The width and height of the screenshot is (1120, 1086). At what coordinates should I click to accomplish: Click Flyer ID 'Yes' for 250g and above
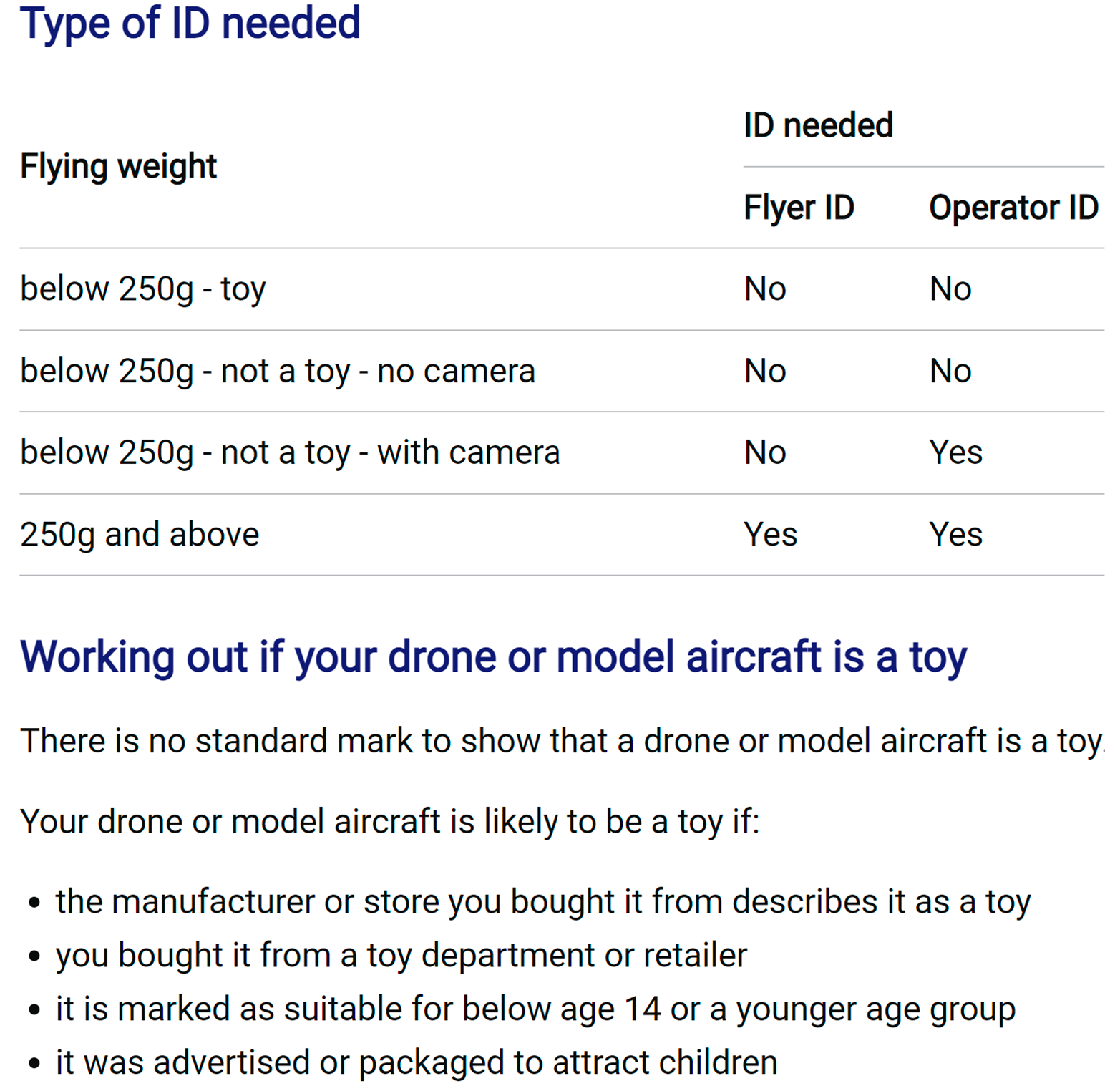click(x=771, y=535)
